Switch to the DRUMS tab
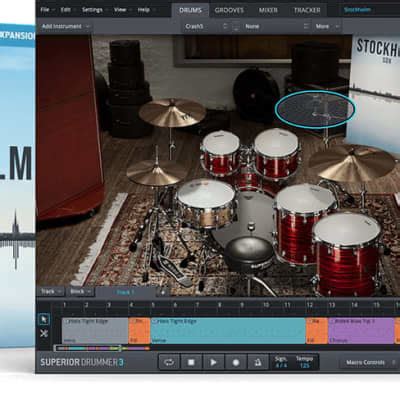This screenshot has height=400, width=400. coord(190,10)
